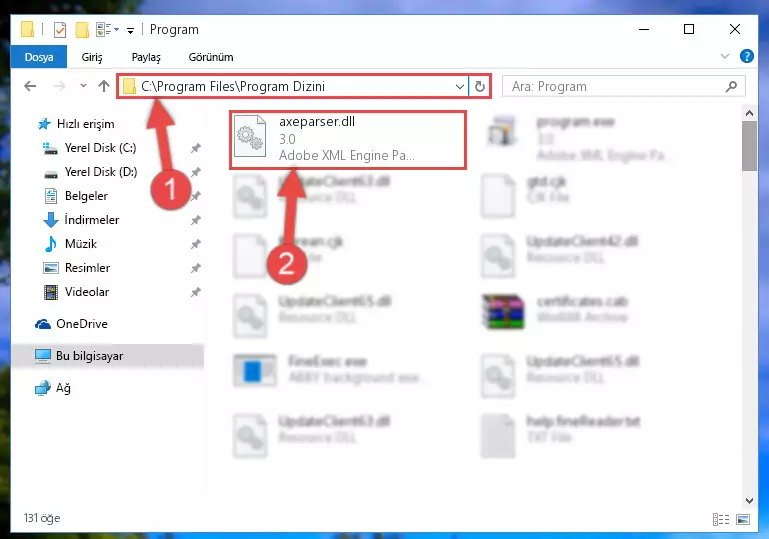Click the scrollbar up arrow
The image size is (769, 539).
[749, 113]
